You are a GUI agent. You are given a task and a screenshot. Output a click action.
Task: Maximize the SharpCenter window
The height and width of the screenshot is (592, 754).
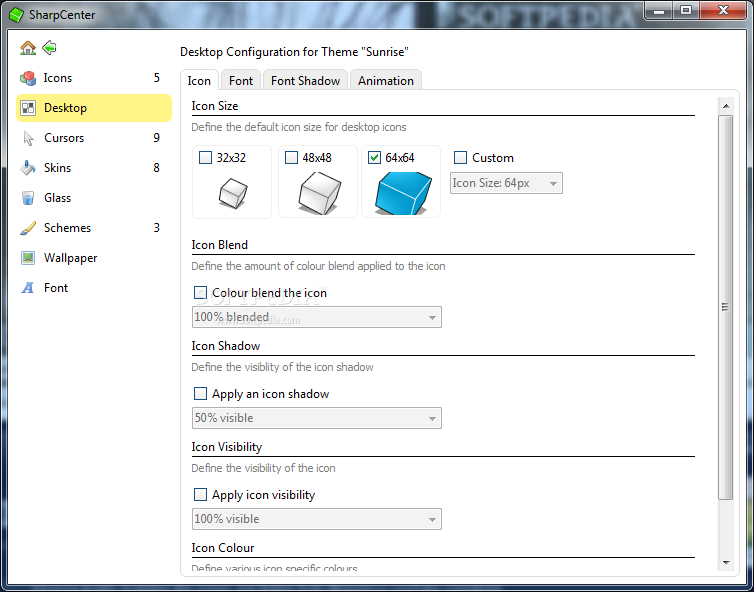pyautogui.click(x=686, y=11)
